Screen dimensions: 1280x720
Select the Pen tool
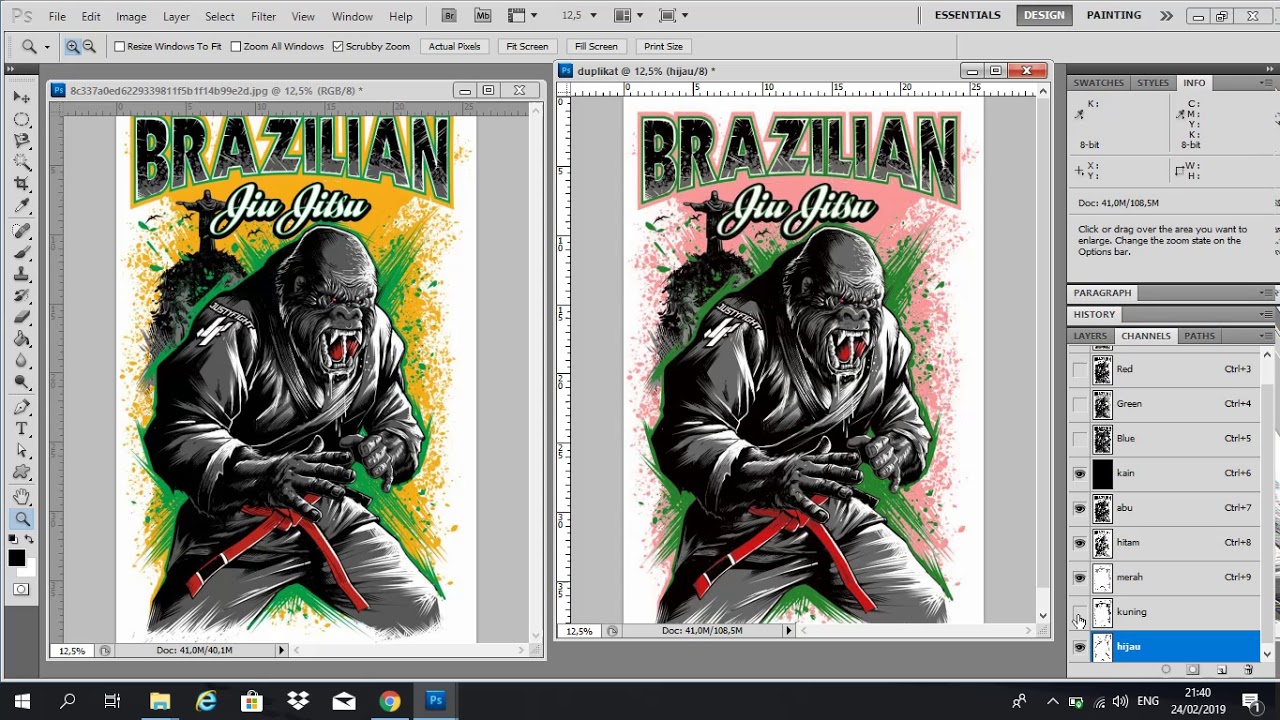pyautogui.click(x=22, y=407)
